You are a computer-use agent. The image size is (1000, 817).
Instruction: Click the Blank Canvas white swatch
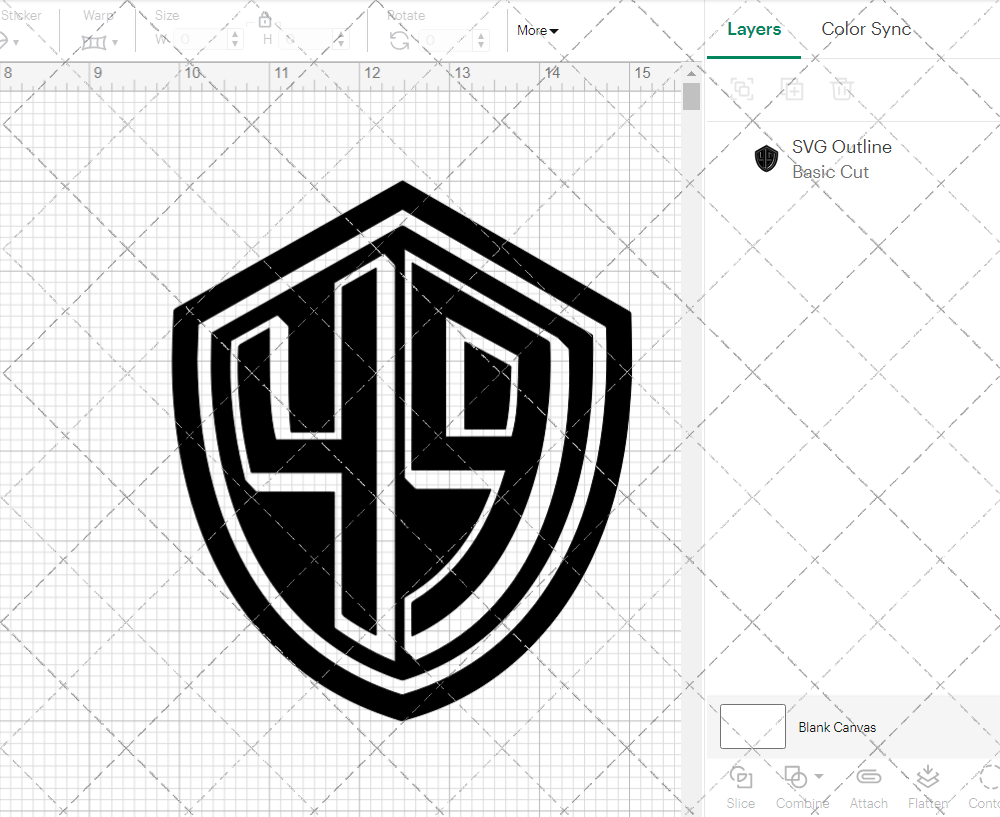pyautogui.click(x=752, y=727)
